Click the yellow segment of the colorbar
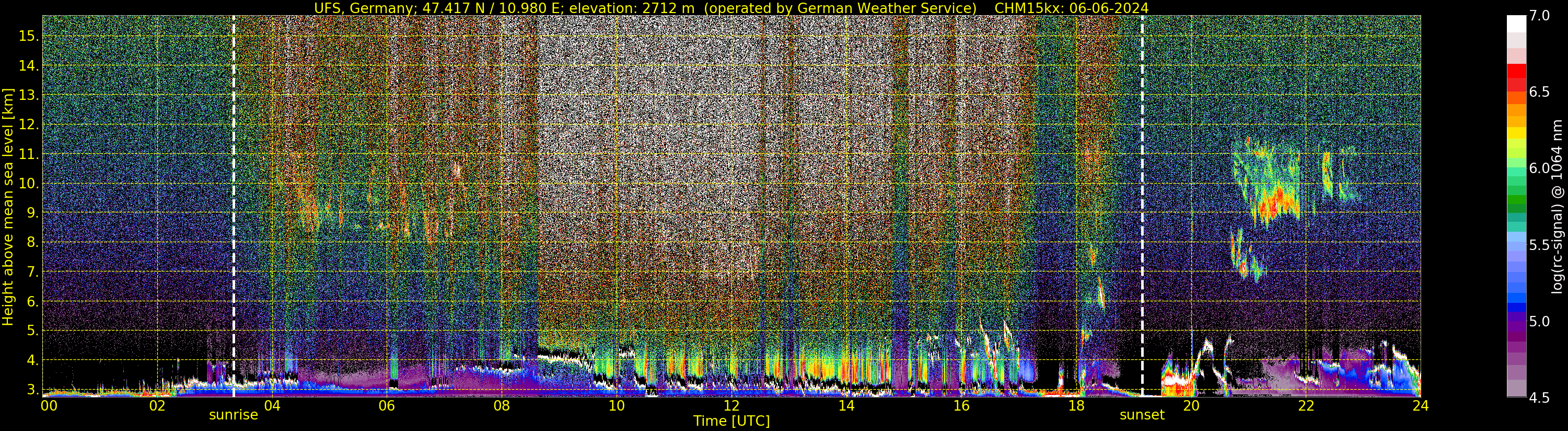The image size is (1568, 431). pos(1516,133)
